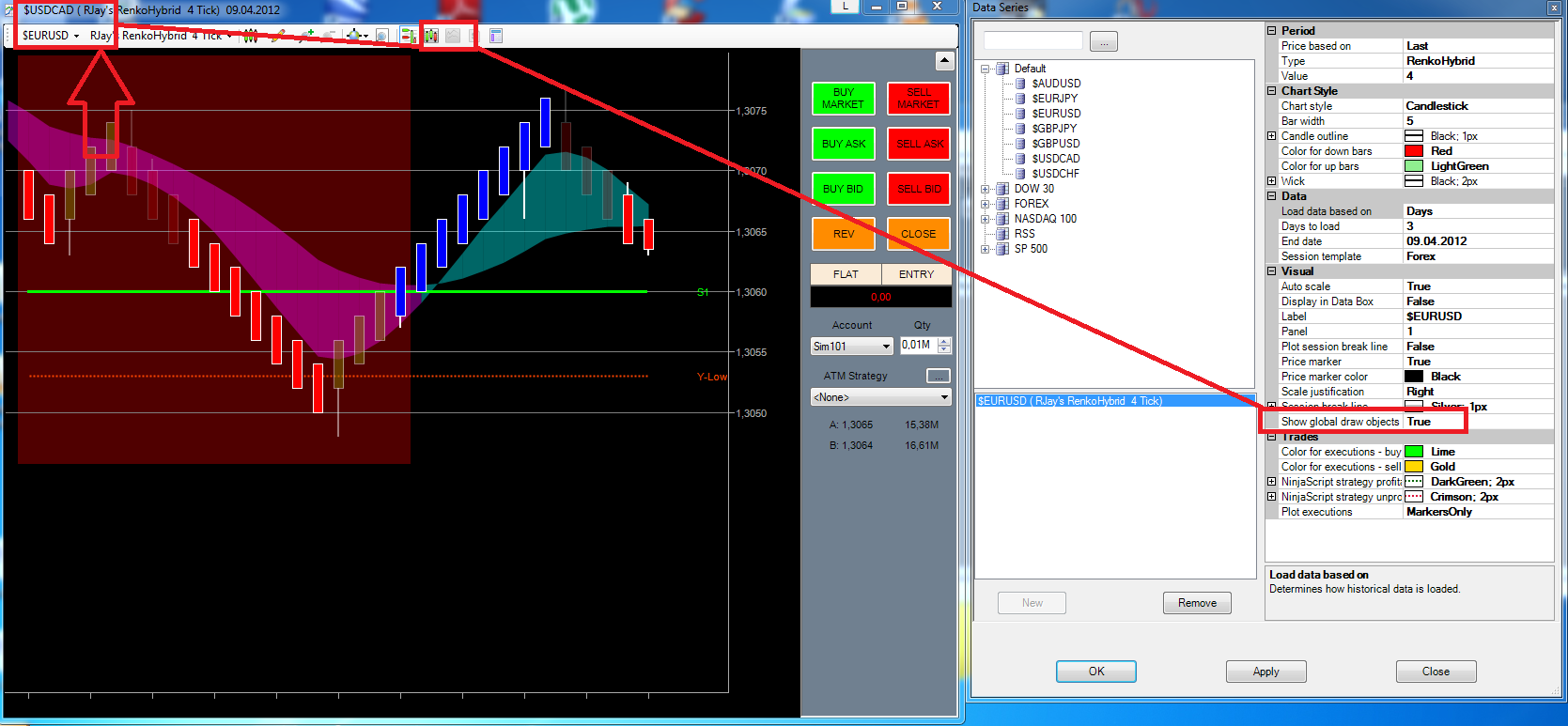Collapse the Visual property section

(1272, 271)
